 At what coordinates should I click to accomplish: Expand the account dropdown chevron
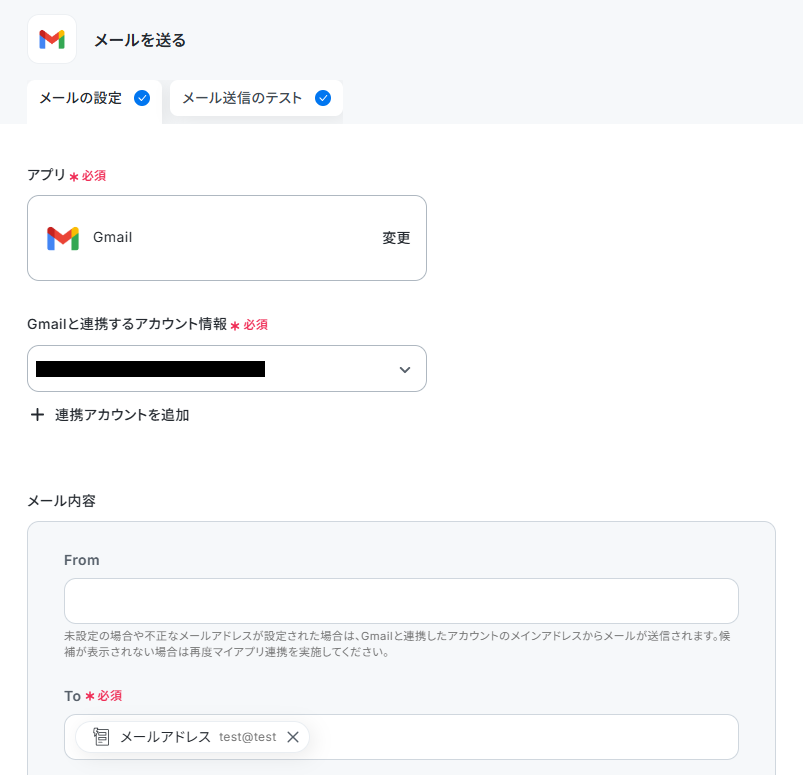click(x=405, y=369)
